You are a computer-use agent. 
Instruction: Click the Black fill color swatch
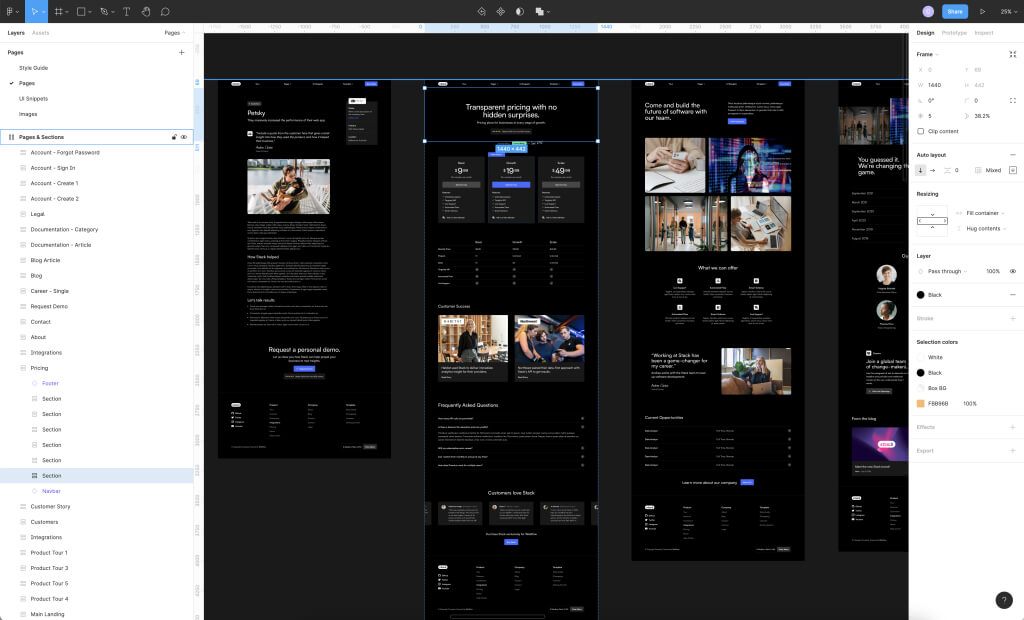tap(921, 295)
